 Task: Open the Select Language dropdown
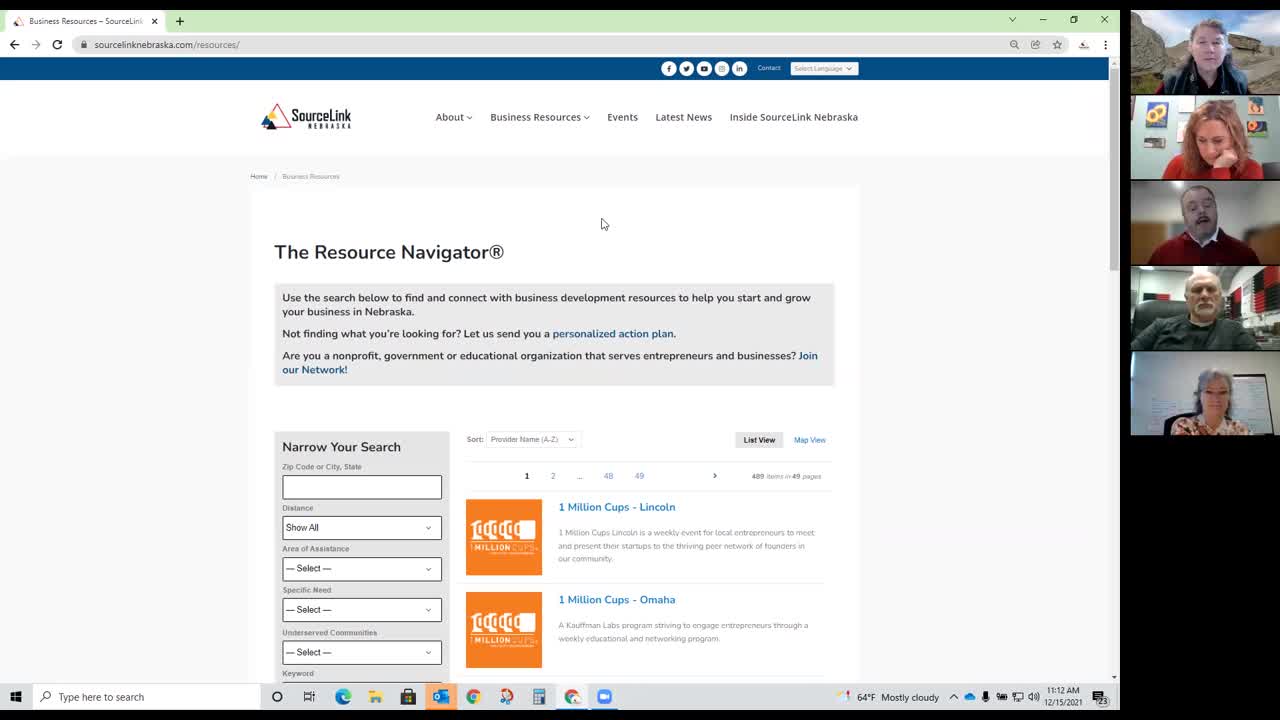pos(824,68)
